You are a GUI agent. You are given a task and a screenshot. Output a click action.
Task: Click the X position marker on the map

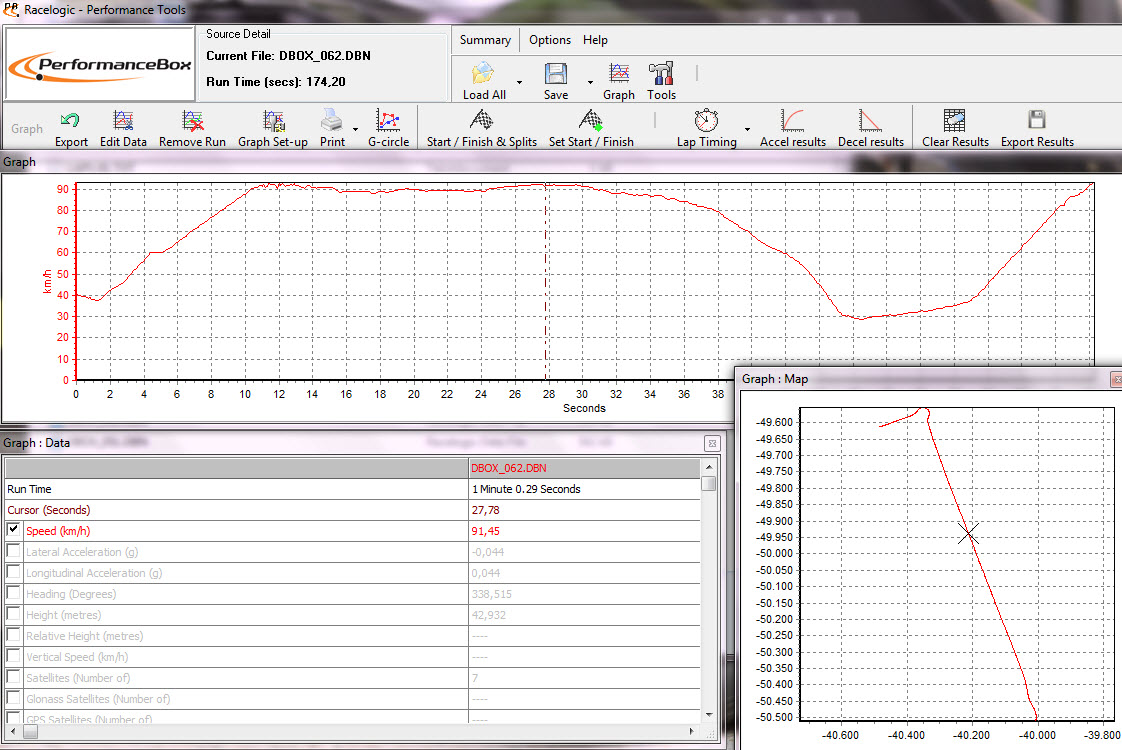click(968, 533)
